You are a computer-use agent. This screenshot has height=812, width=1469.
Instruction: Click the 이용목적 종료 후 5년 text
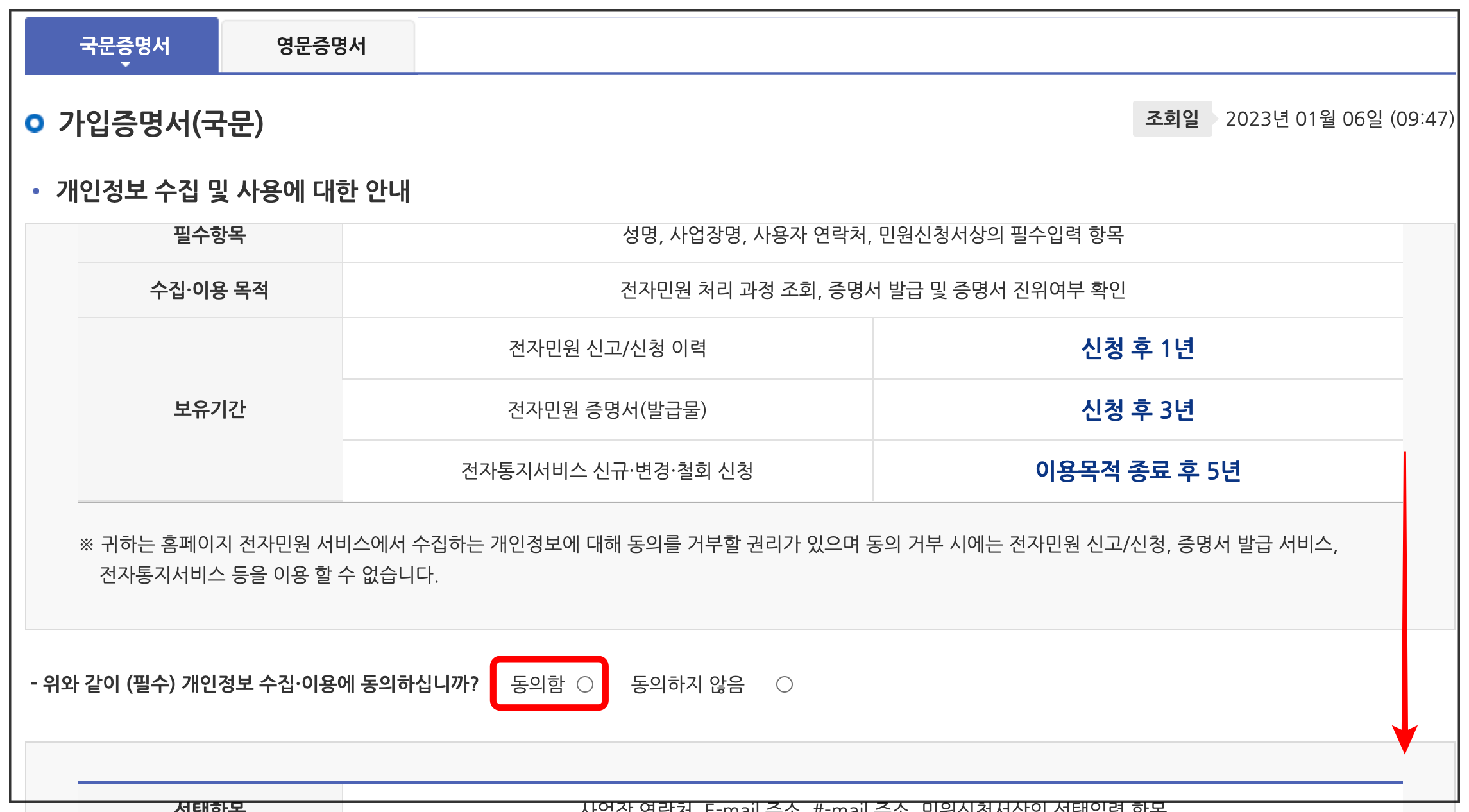tap(1137, 471)
